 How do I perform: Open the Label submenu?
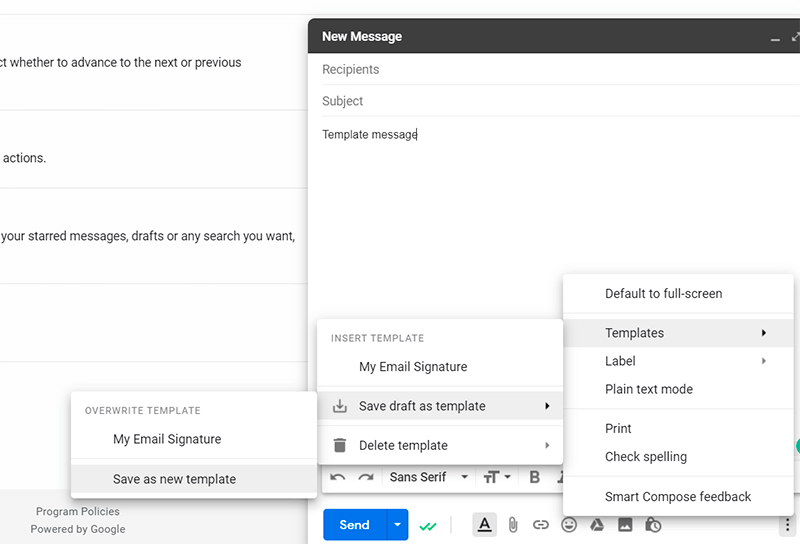tap(678, 361)
